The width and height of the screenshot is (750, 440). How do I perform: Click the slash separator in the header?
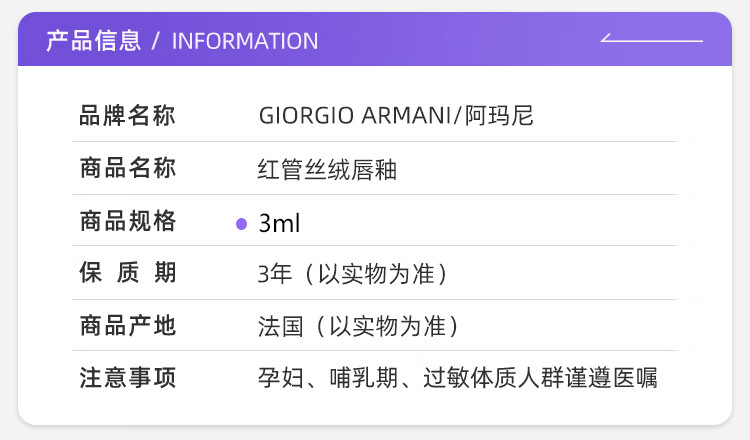(155, 41)
